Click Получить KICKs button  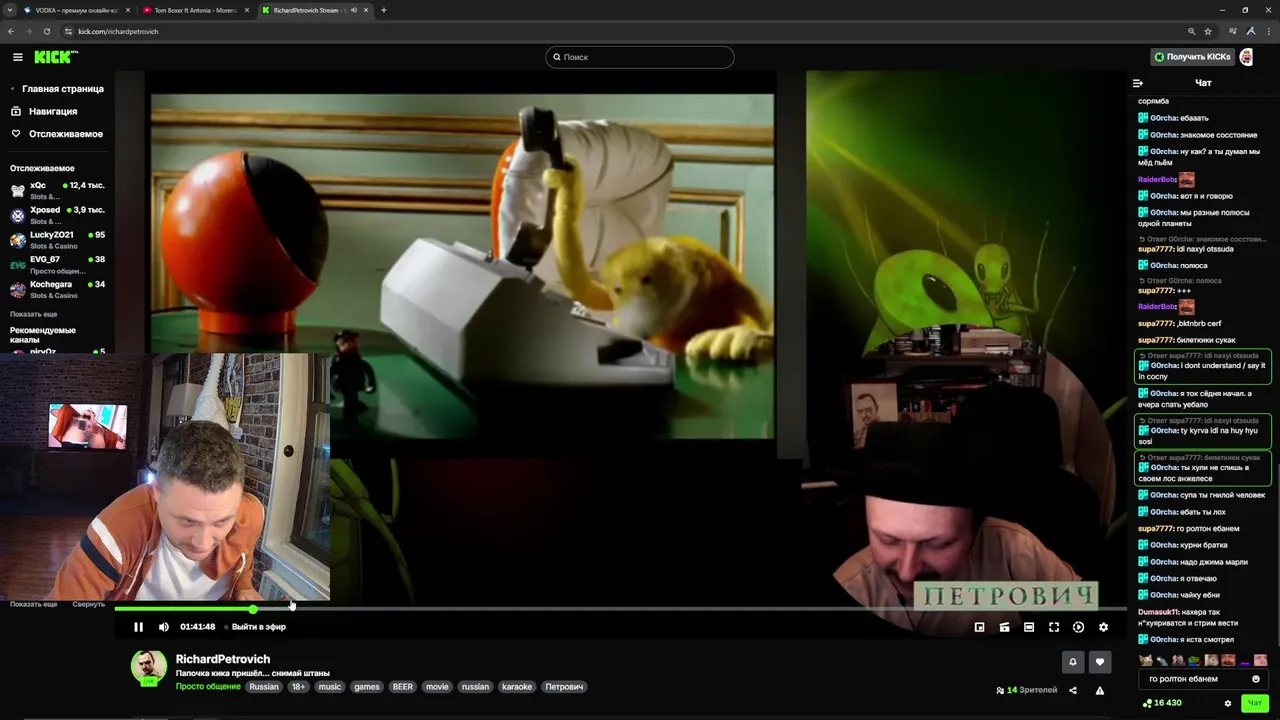coord(1192,57)
